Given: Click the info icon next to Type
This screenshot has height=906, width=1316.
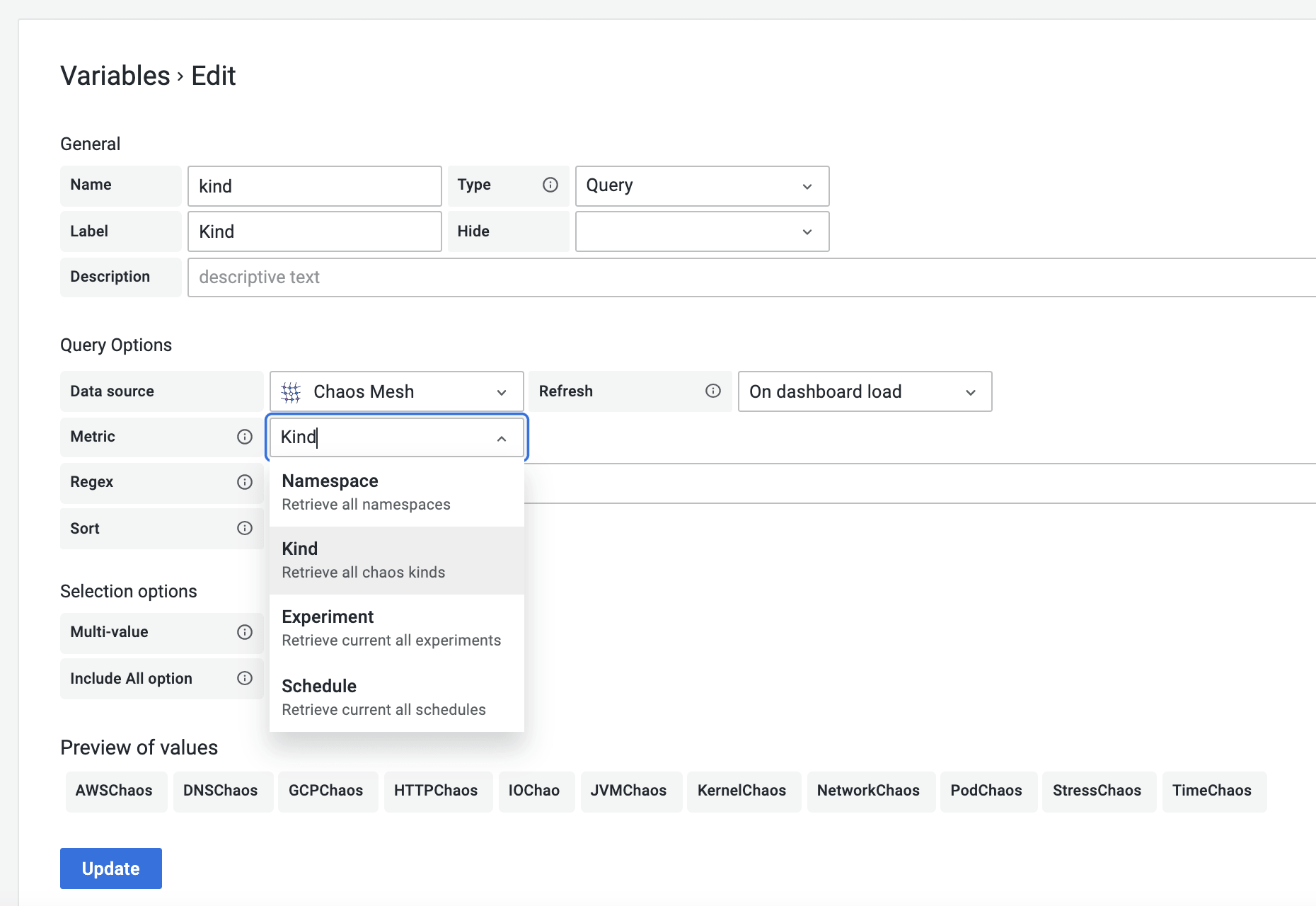Looking at the screenshot, I should click(x=550, y=185).
